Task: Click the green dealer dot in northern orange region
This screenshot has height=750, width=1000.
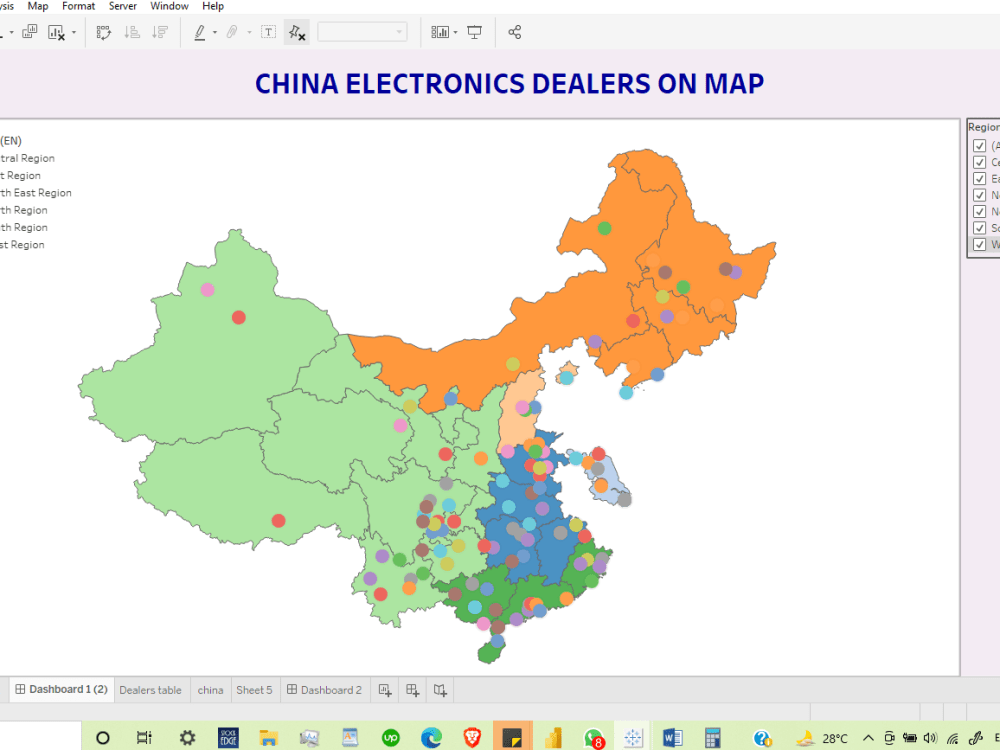Action: 605,228
